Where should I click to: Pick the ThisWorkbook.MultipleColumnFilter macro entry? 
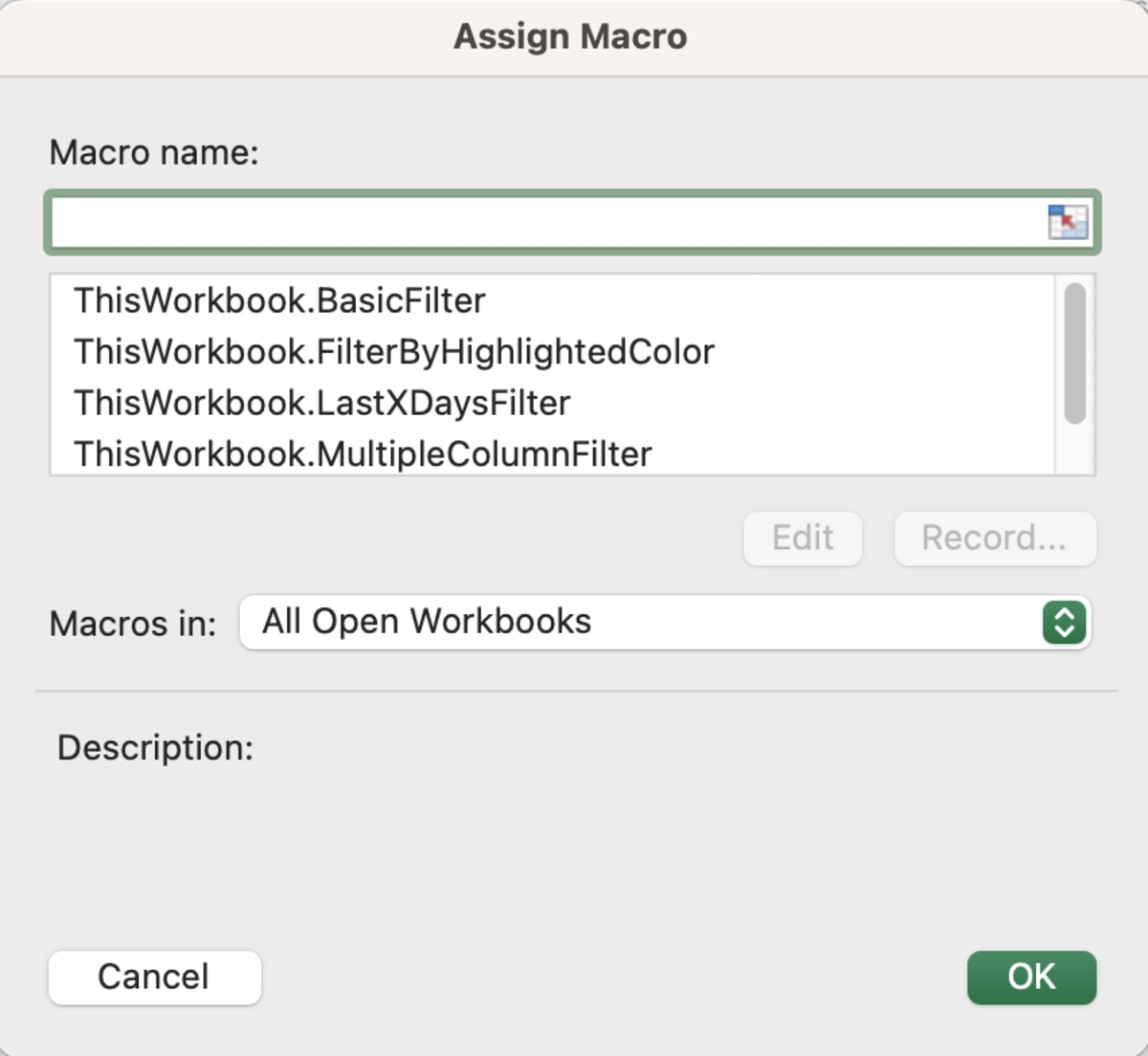pyautogui.click(x=363, y=454)
